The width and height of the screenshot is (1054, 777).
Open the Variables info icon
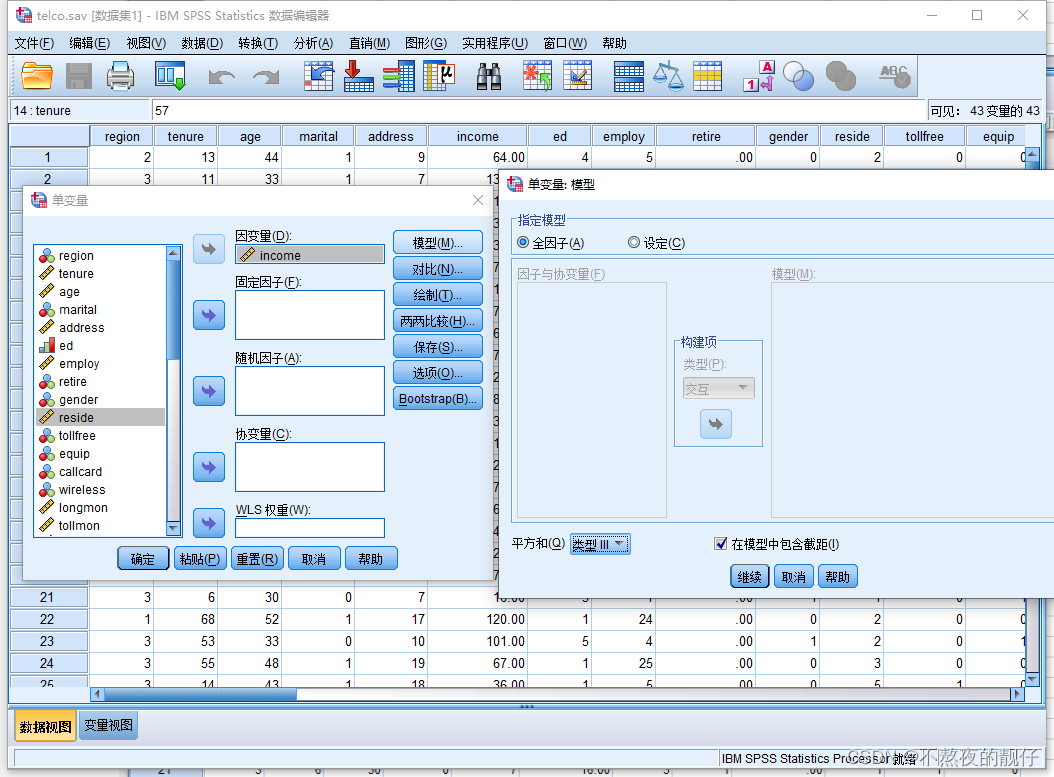click(399, 76)
